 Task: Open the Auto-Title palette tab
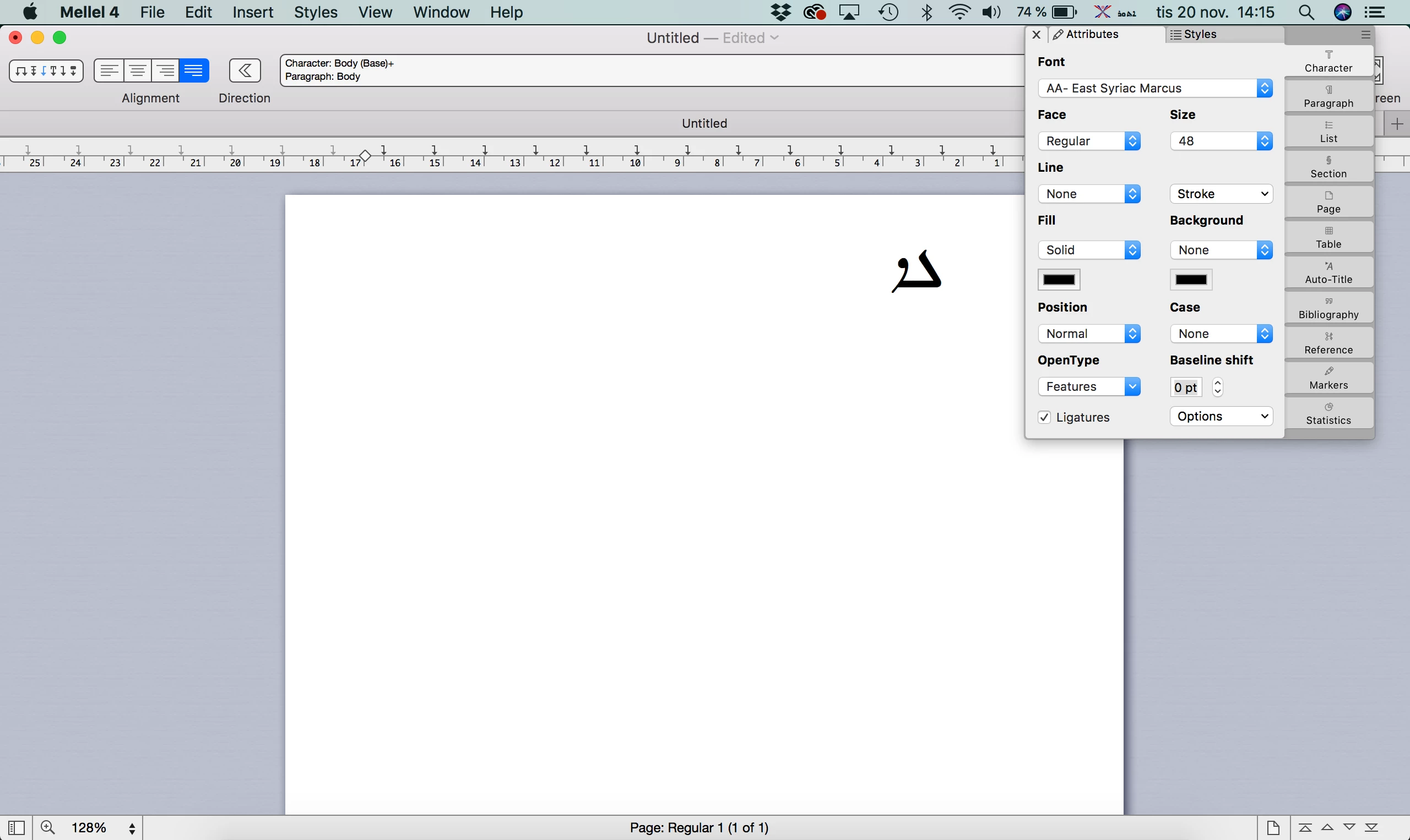[1328, 273]
